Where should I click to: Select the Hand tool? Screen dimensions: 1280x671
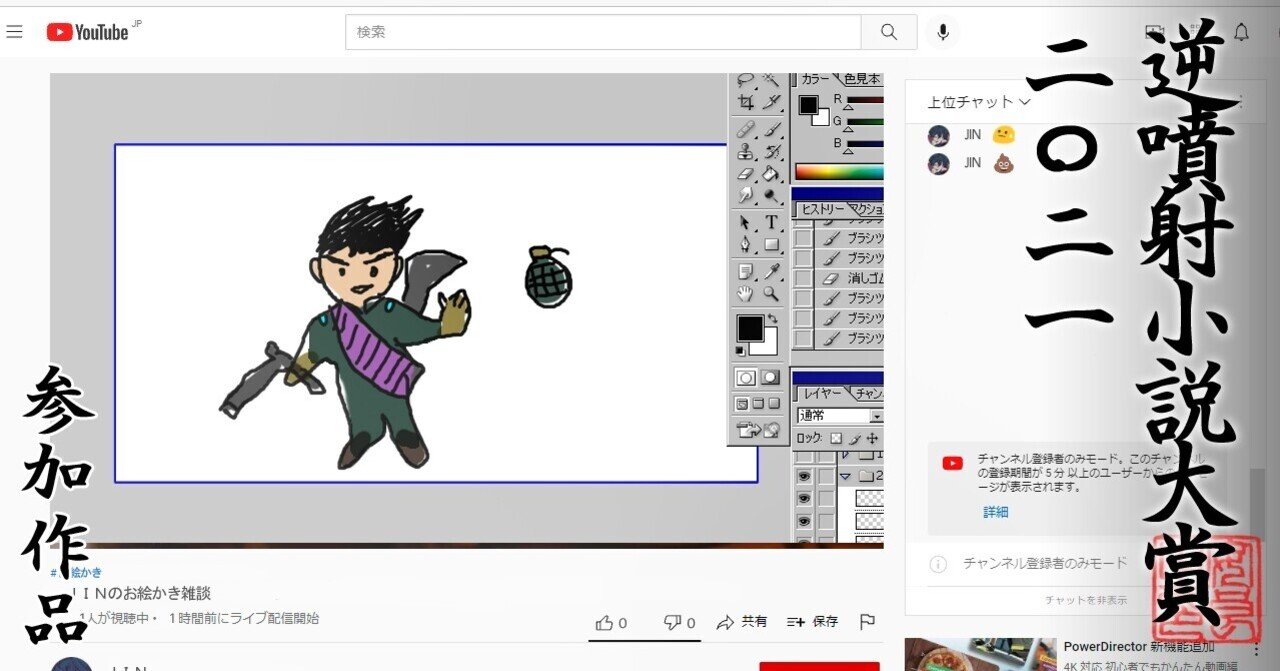(x=746, y=293)
